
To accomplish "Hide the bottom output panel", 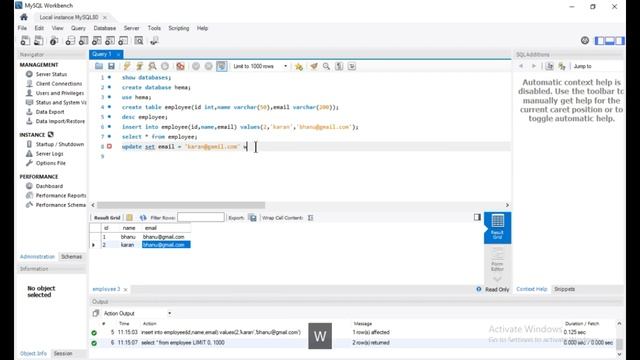I will (x=609, y=40).
